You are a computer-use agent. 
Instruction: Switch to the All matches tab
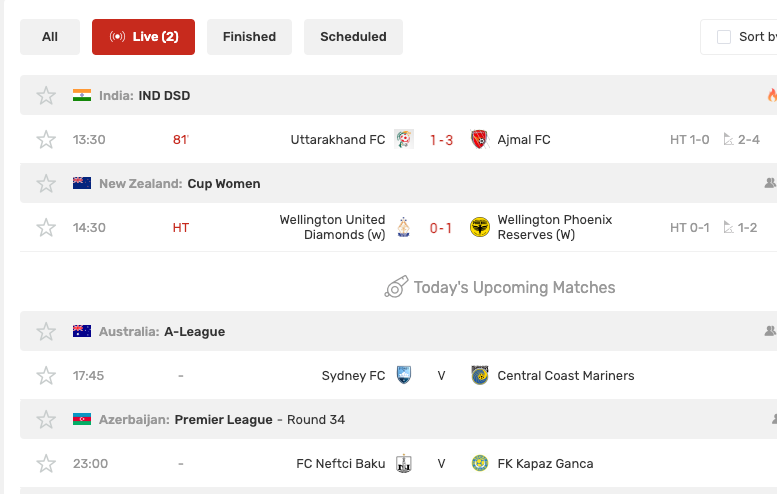[50, 37]
